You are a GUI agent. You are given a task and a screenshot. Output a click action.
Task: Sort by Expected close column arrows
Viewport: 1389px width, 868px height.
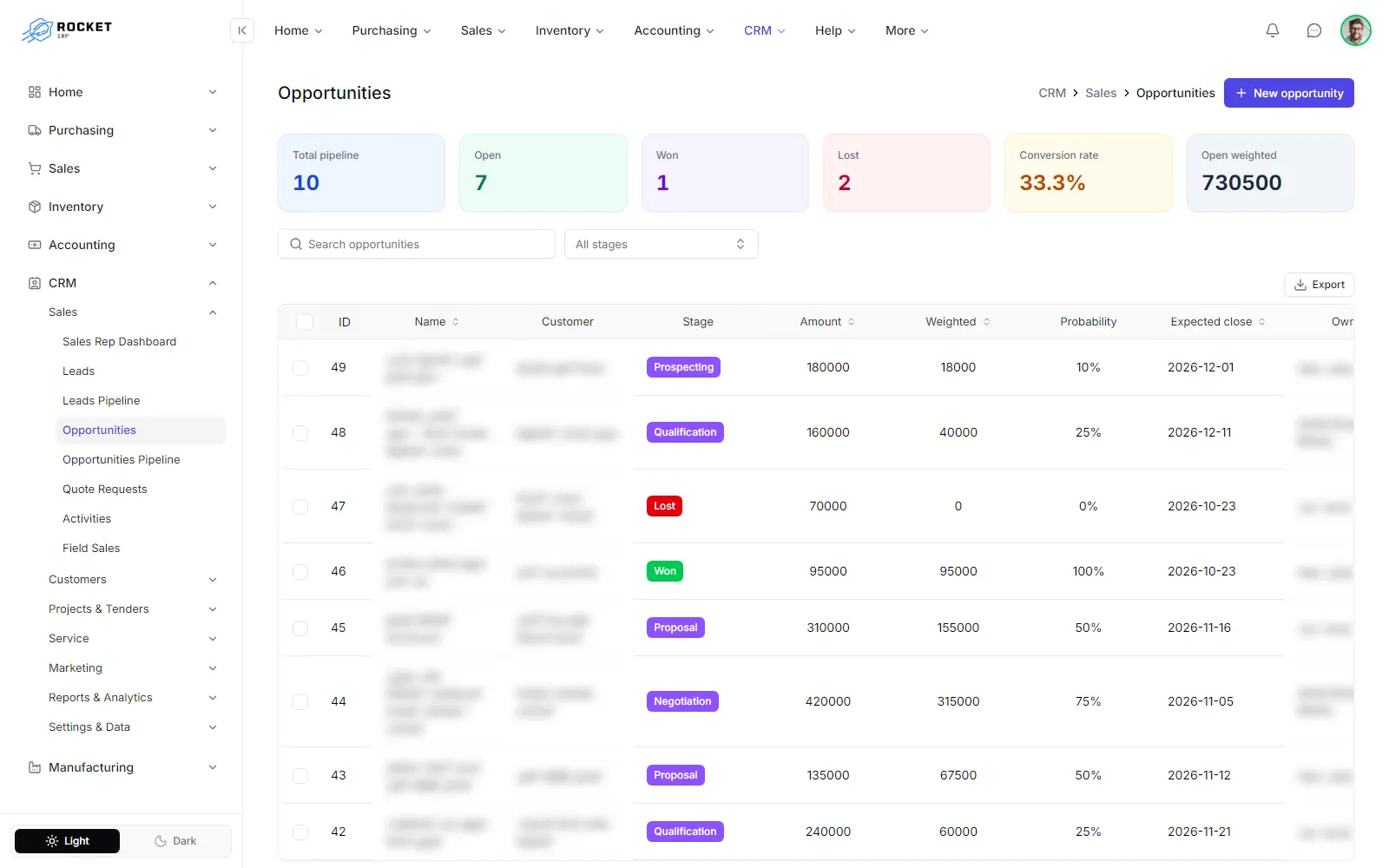(x=1261, y=322)
